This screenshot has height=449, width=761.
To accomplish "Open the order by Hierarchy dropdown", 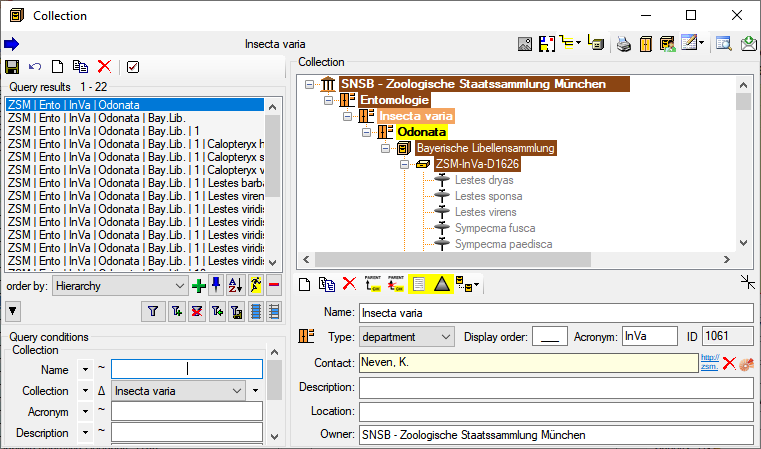I will tap(120, 286).
